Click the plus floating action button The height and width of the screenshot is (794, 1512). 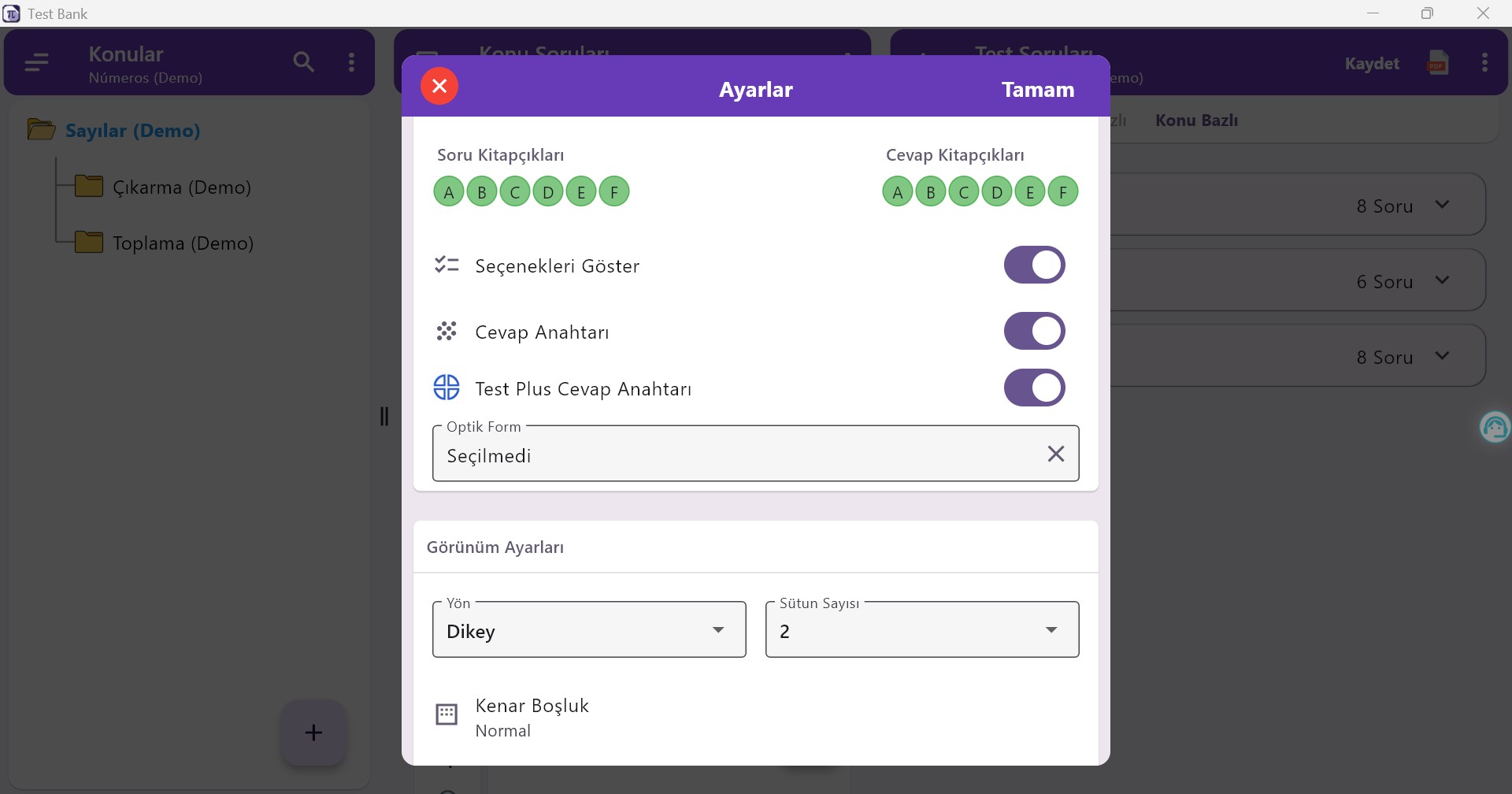(313, 733)
